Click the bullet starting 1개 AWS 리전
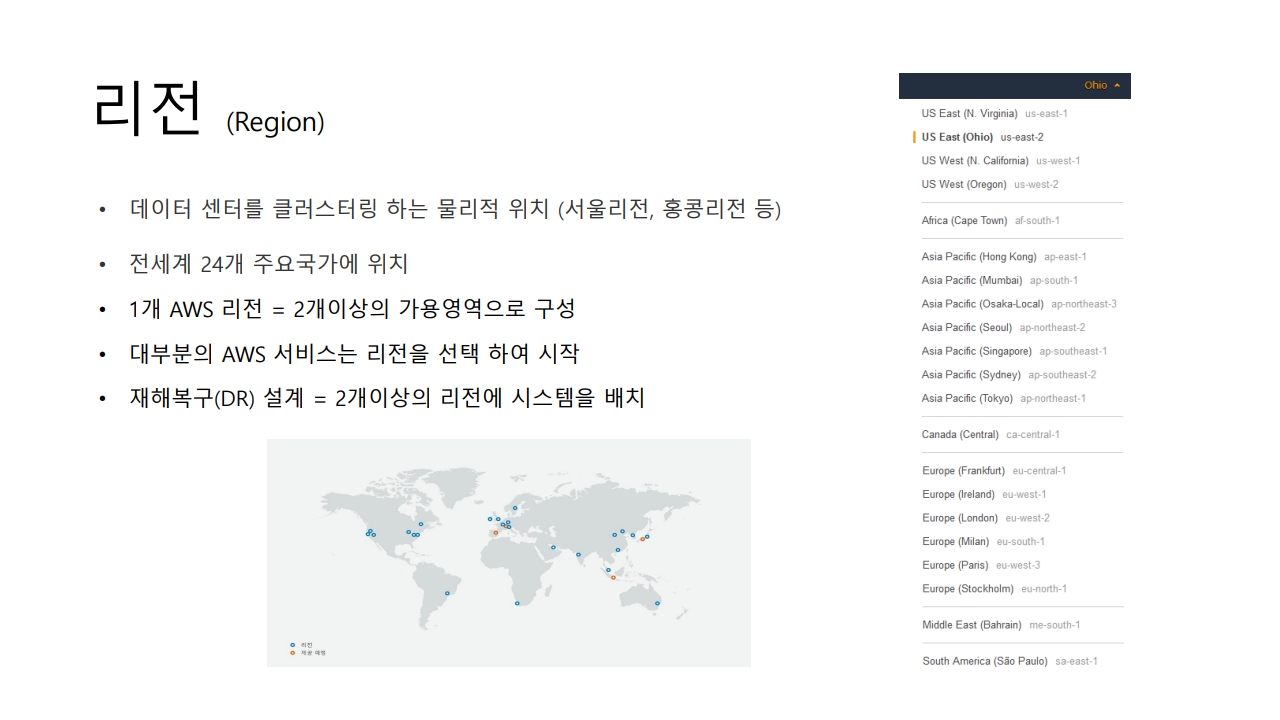The image size is (1280, 720). 352,309
